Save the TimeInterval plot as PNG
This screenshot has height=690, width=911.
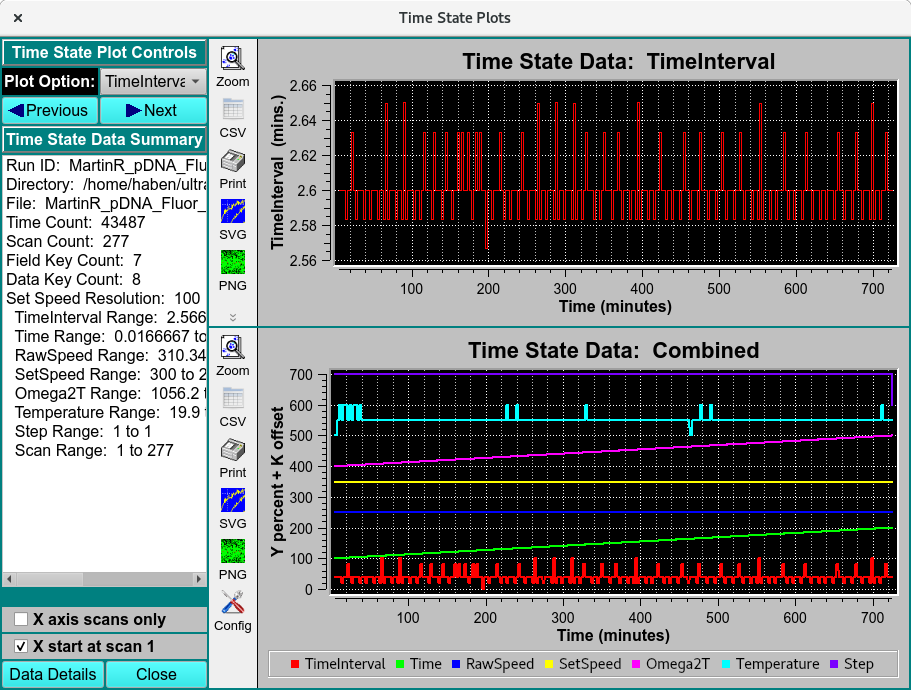(232, 261)
